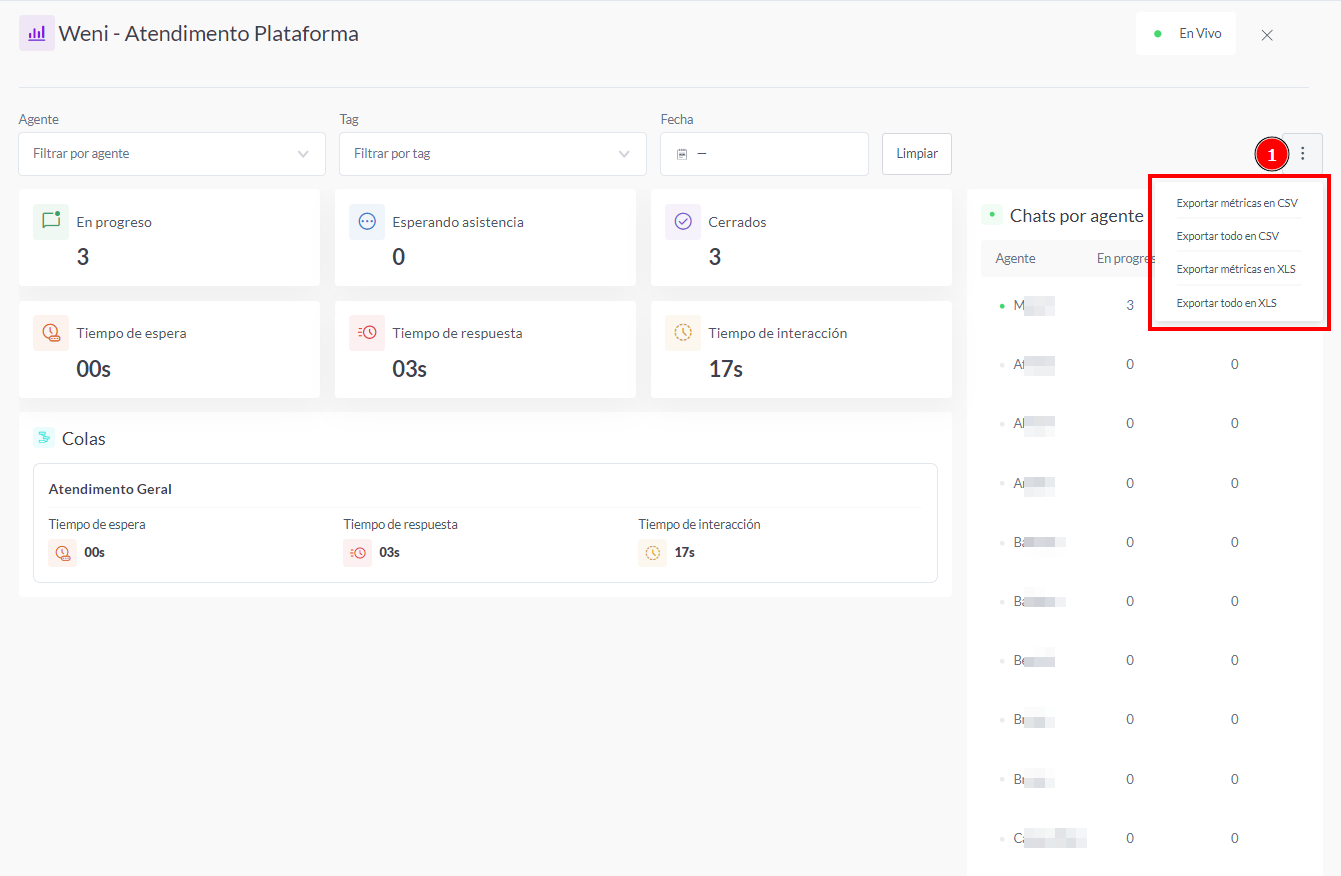Click the Colas section icon
1341x876 pixels.
point(43,438)
